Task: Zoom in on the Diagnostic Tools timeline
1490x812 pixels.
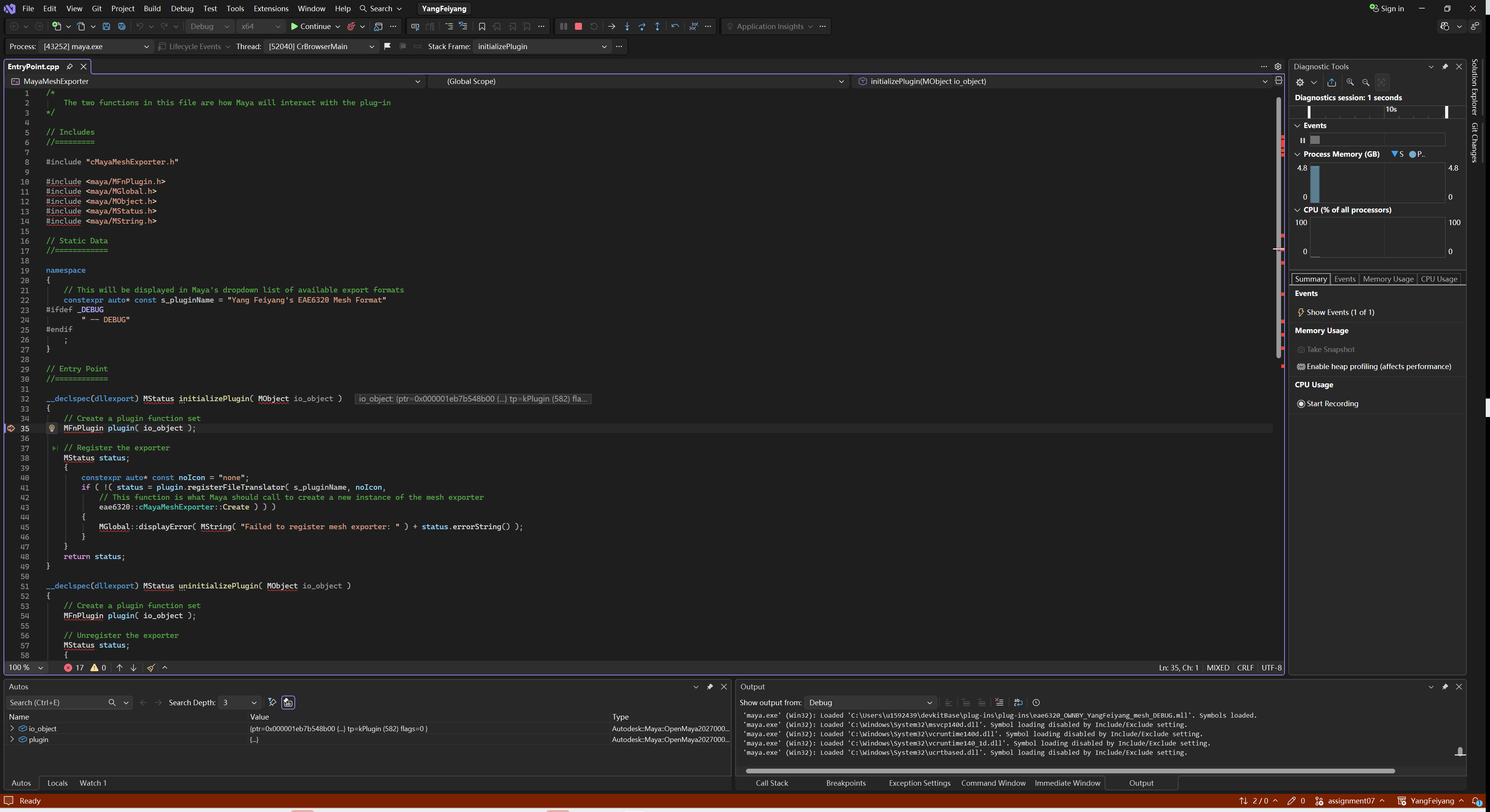Action: 1350,82
